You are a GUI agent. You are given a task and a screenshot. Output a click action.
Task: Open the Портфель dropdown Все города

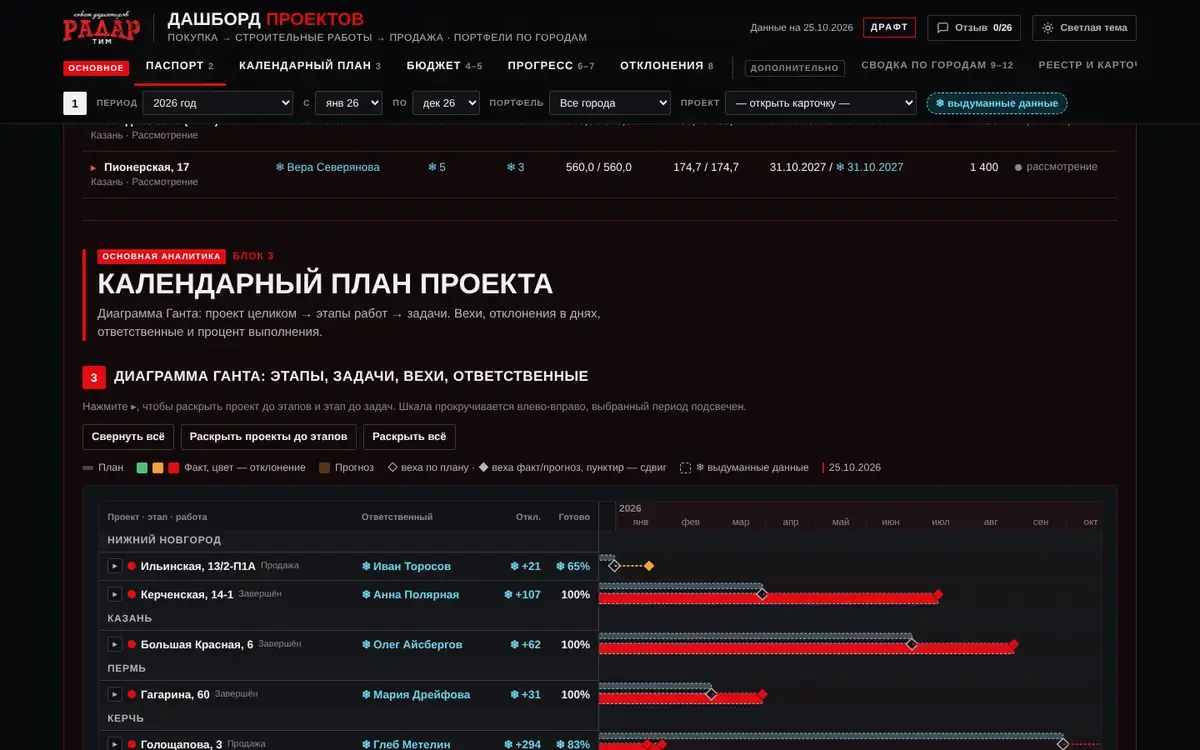[x=610, y=103]
